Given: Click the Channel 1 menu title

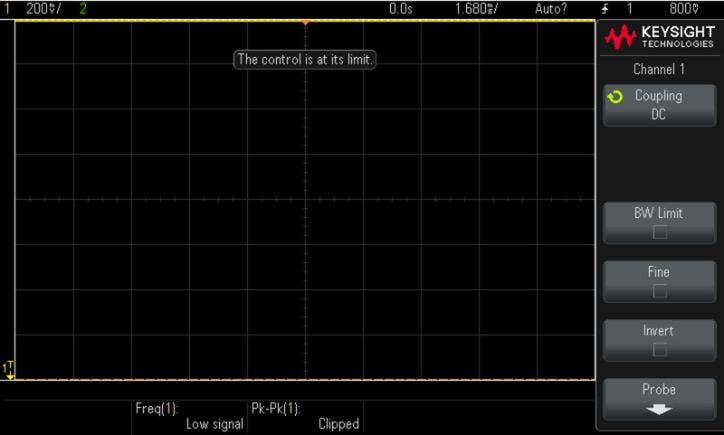Looking at the screenshot, I should tap(658, 70).
